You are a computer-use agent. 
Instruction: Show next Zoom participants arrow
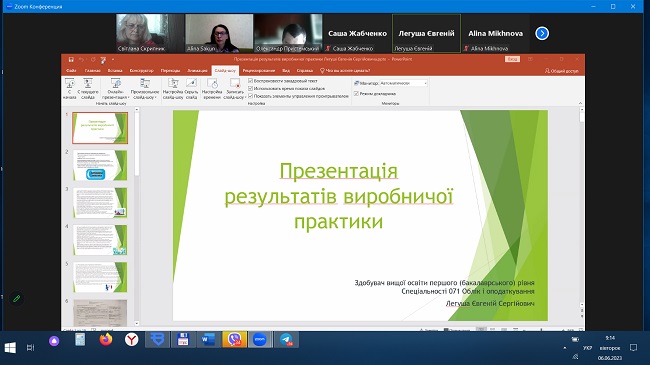click(x=542, y=33)
